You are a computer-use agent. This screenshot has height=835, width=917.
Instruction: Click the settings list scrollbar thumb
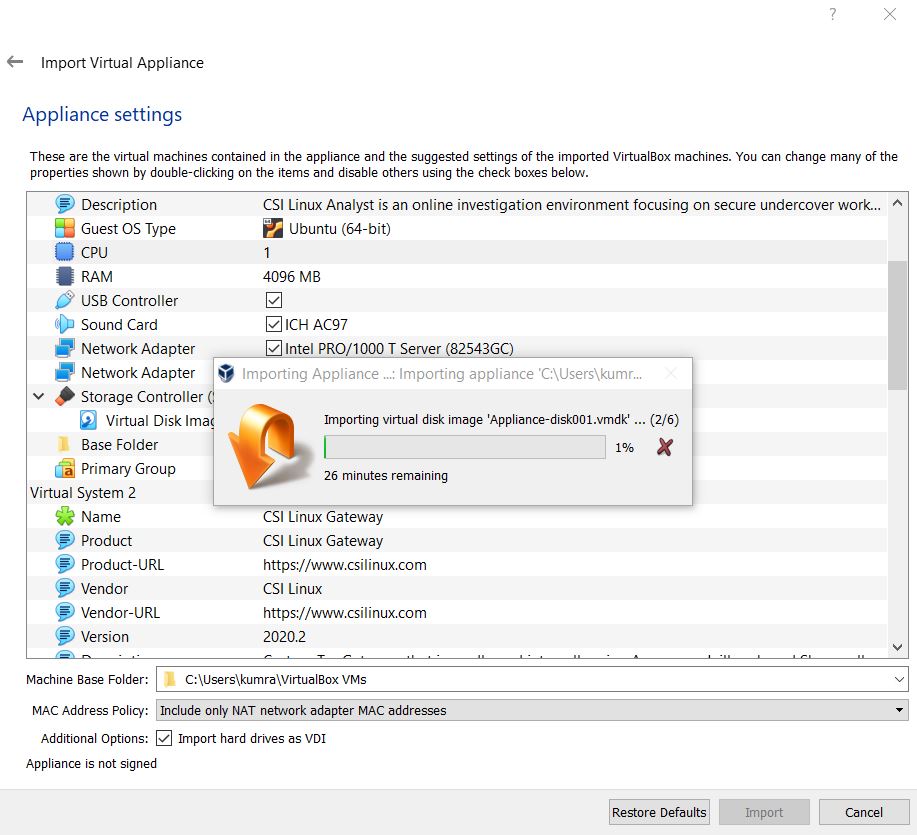897,325
